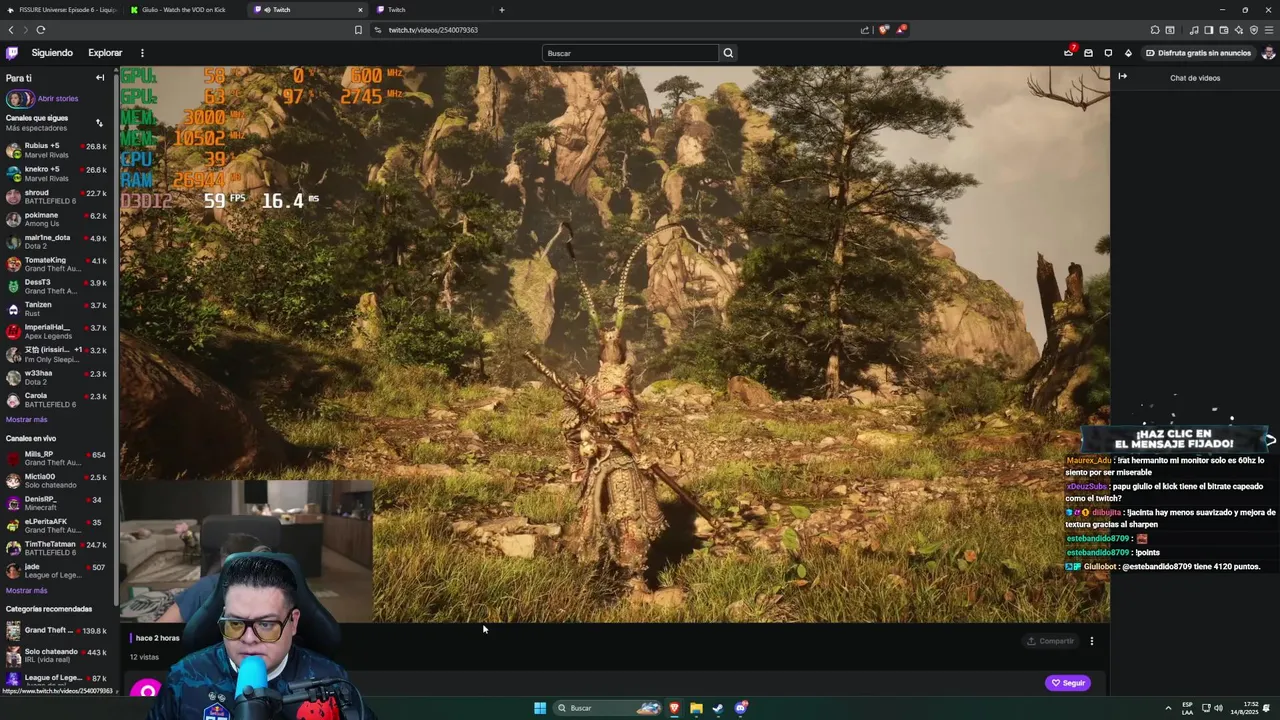This screenshot has width=1280, height=720.
Task: Show hidden system tray icons
Action: [x=1168, y=708]
